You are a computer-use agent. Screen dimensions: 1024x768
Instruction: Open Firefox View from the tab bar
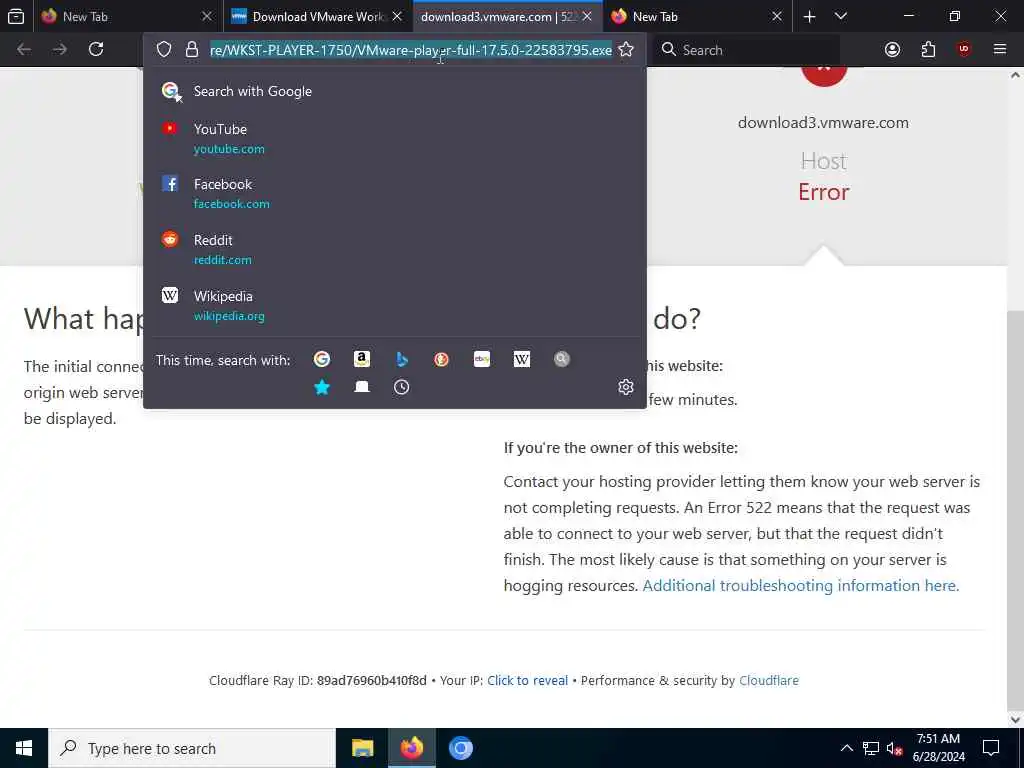tap(16, 16)
